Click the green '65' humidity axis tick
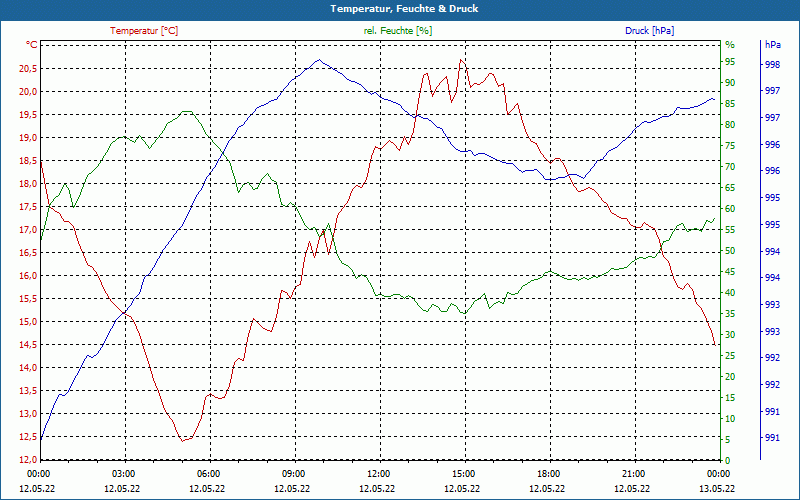This screenshot has width=800, height=500. [730, 187]
